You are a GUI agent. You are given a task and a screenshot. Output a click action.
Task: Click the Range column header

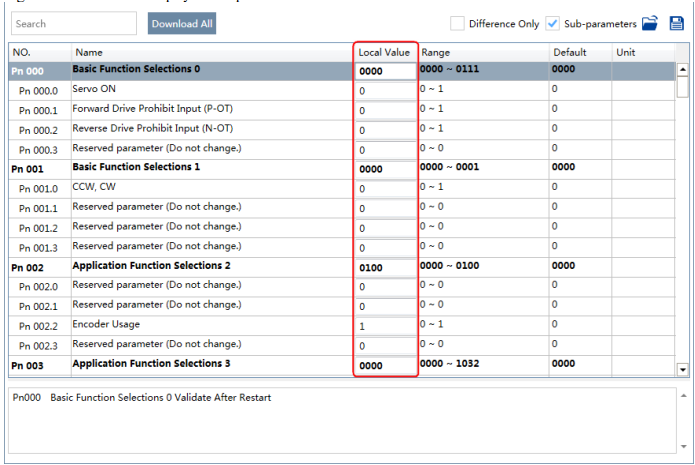click(484, 52)
